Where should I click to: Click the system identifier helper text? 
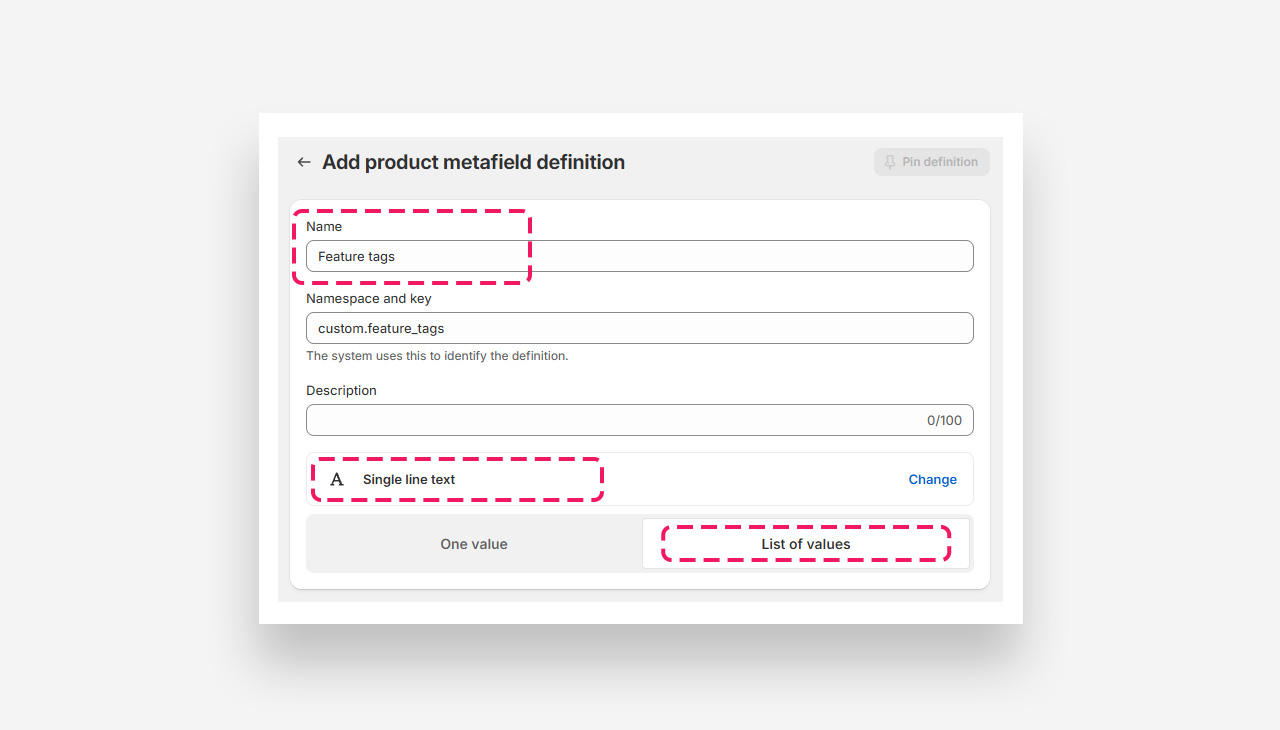click(437, 356)
